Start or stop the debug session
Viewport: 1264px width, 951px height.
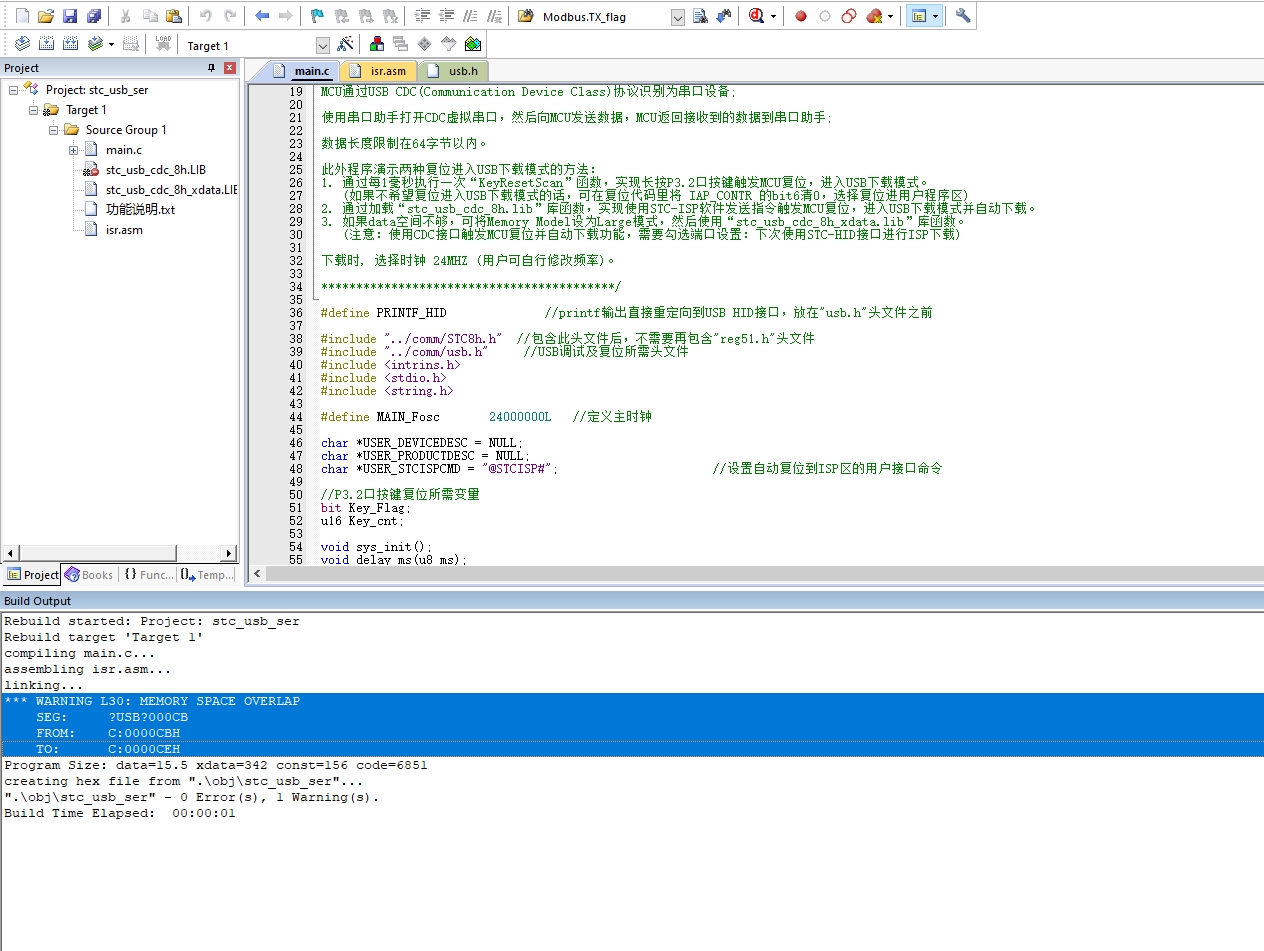point(757,16)
